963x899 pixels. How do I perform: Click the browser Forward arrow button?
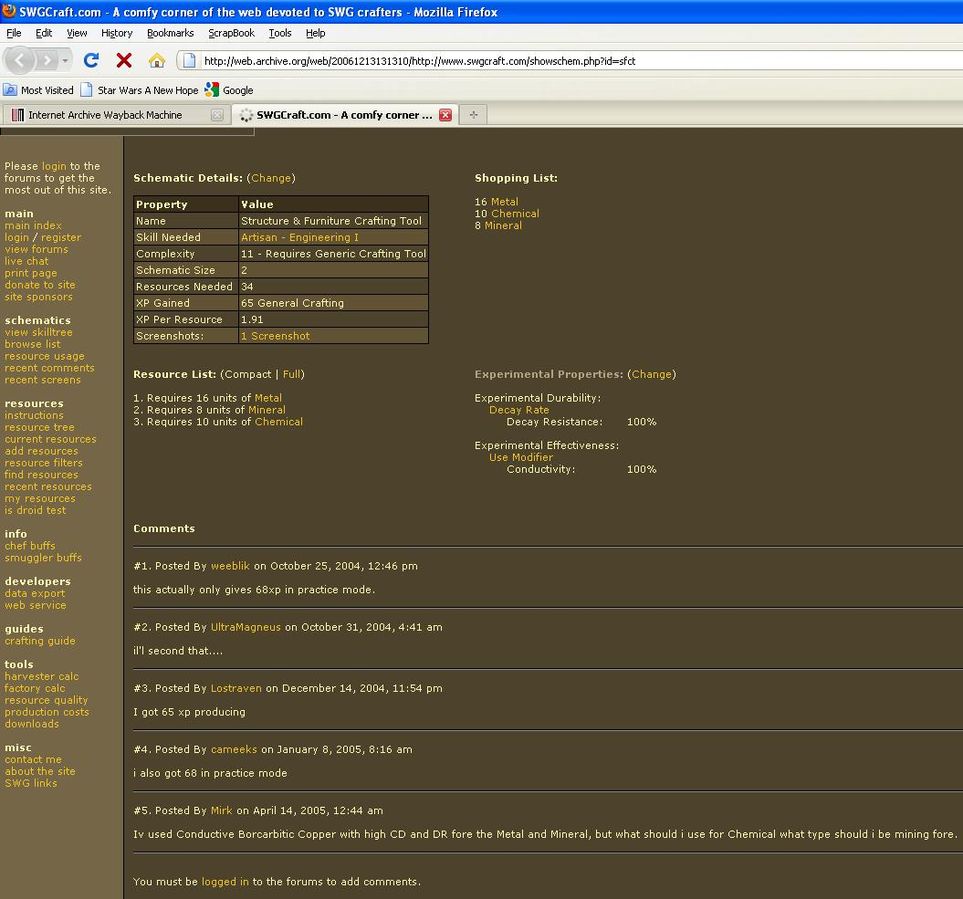tap(46, 60)
